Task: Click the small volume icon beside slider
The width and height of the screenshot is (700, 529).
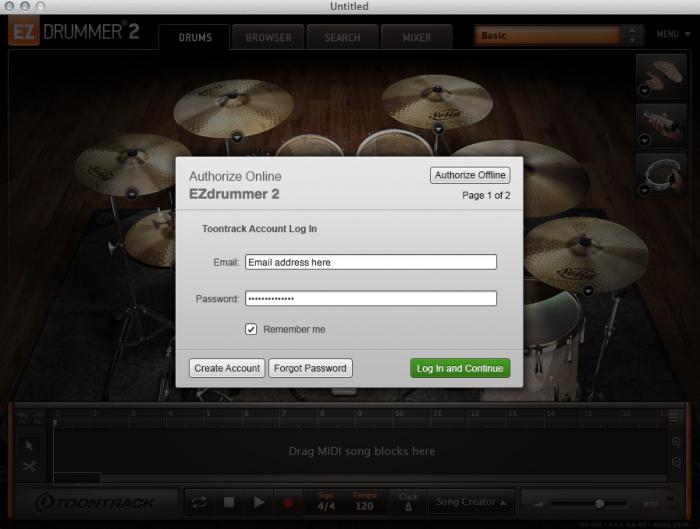Action: click(x=538, y=504)
